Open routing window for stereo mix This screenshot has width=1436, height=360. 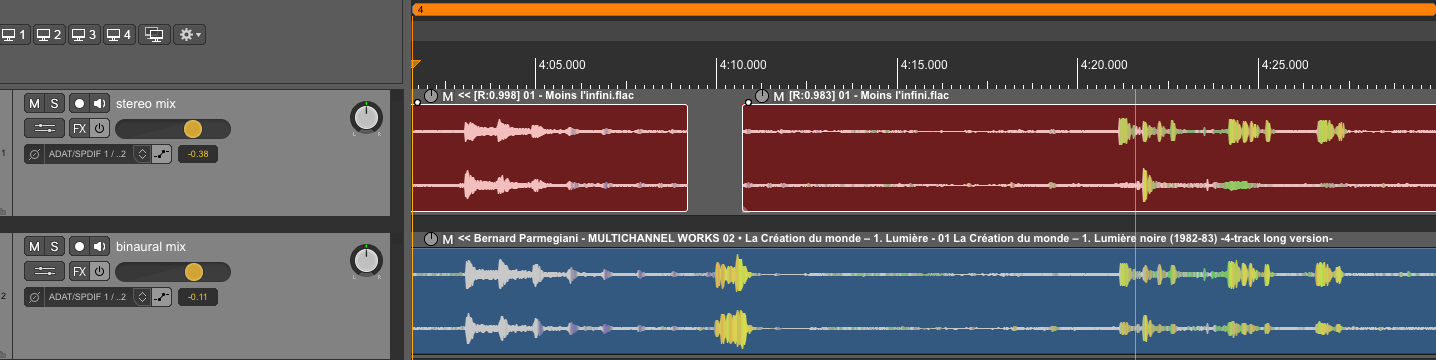coord(44,129)
